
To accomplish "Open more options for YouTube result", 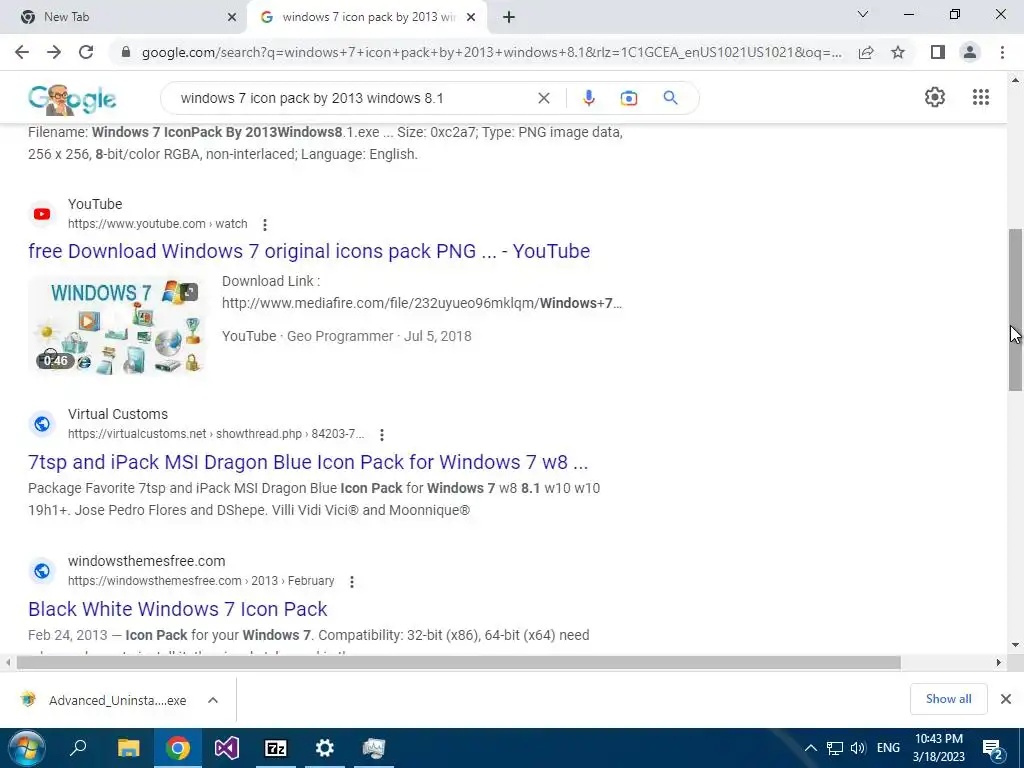I will click(x=264, y=225).
